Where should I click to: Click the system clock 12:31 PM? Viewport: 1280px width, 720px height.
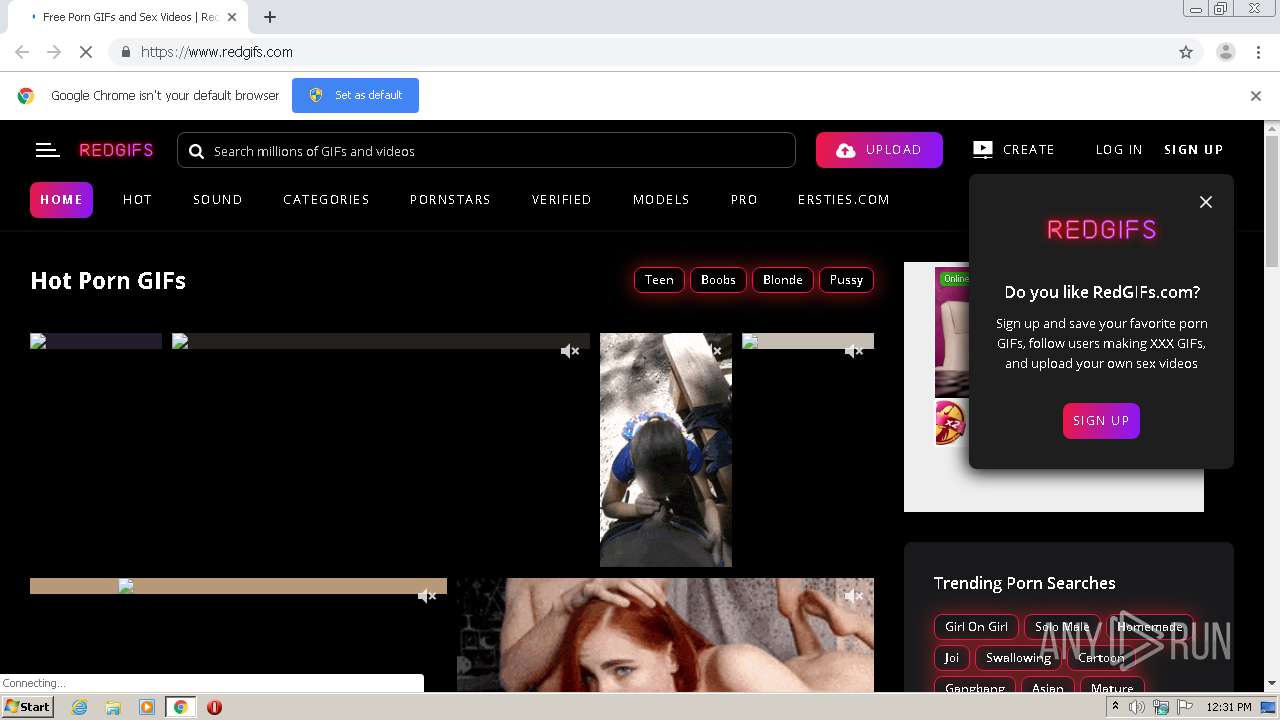point(1229,707)
